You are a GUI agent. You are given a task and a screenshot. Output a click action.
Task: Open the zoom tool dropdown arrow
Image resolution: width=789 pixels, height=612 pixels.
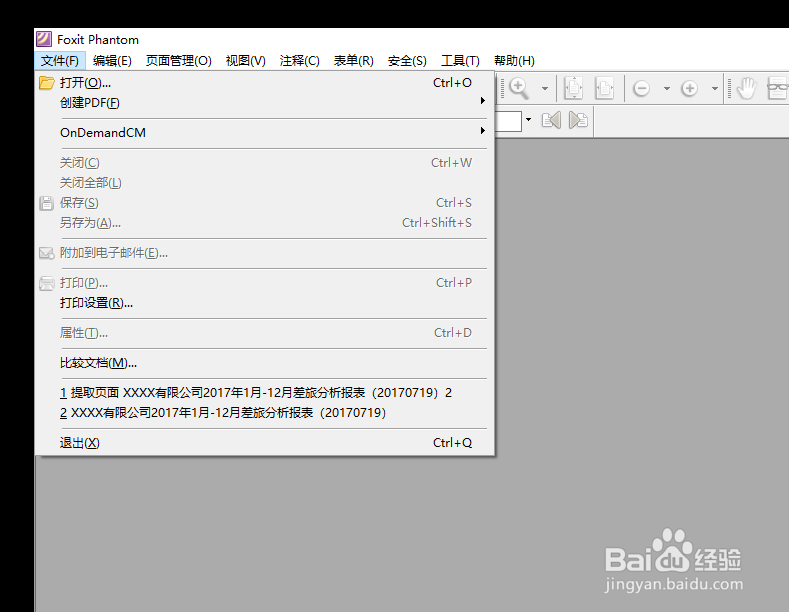544,89
